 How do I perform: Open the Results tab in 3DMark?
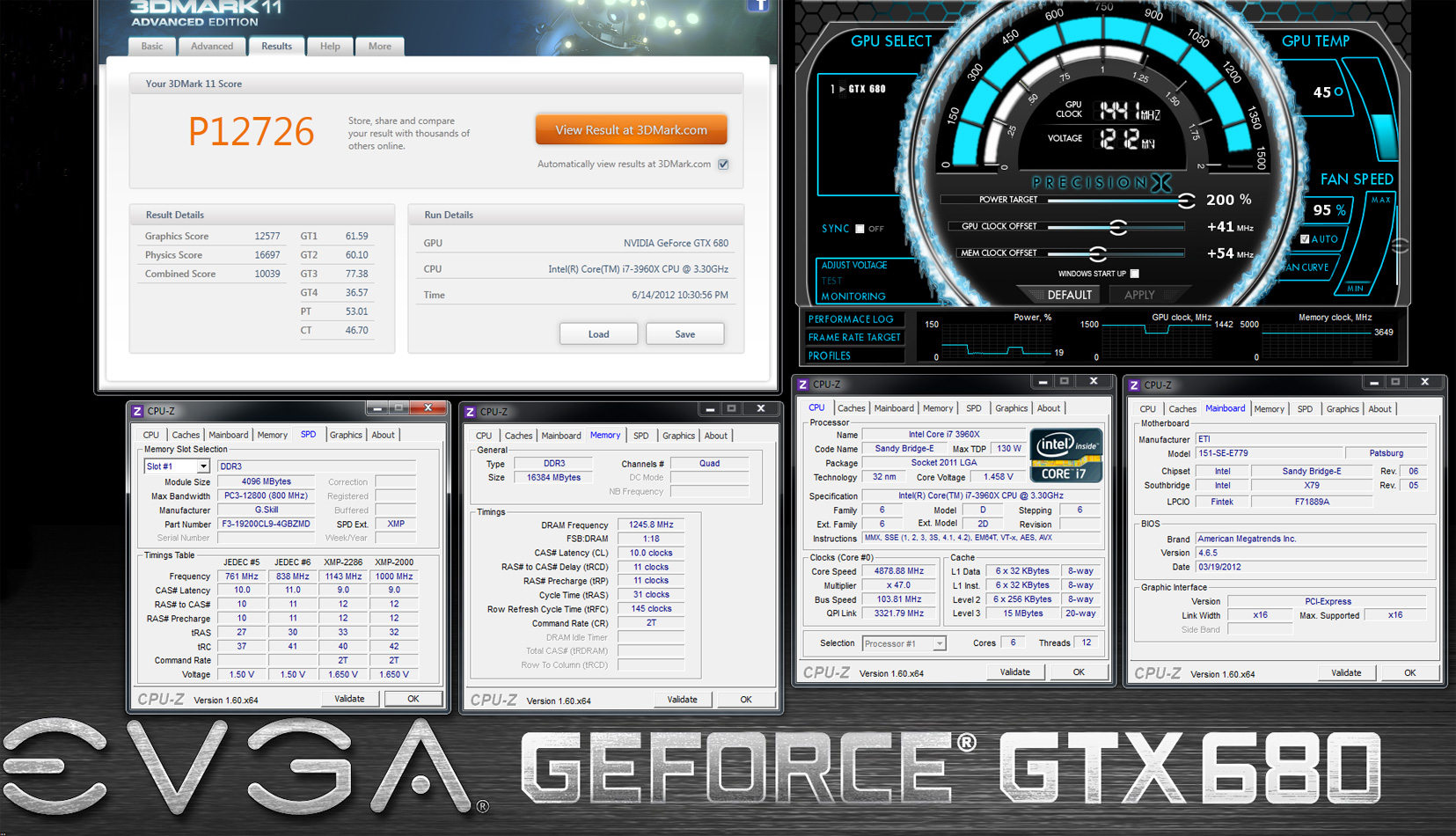pos(276,47)
